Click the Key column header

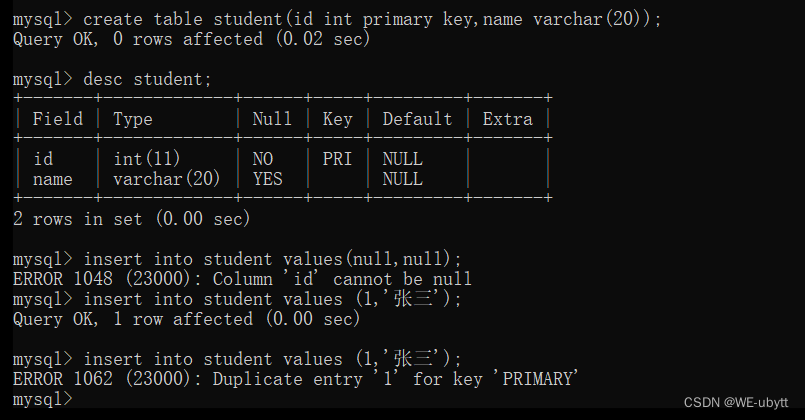[337, 119]
